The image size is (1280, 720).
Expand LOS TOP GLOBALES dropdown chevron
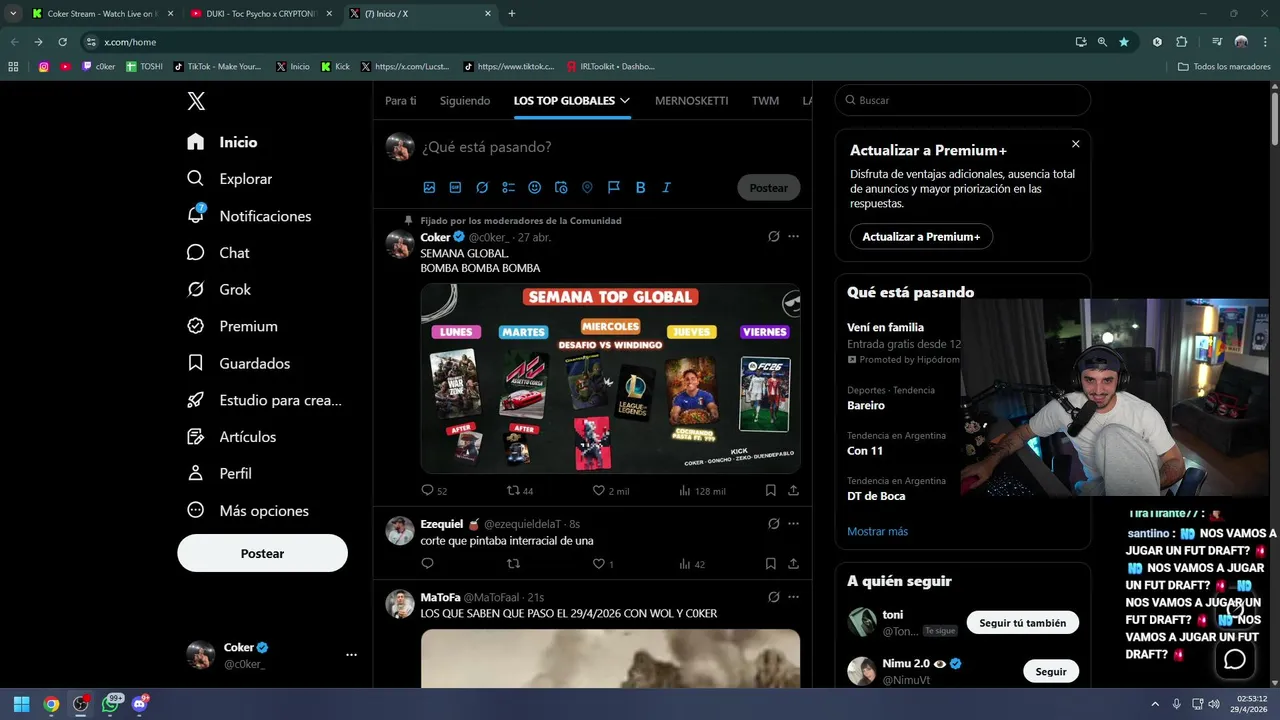point(625,100)
